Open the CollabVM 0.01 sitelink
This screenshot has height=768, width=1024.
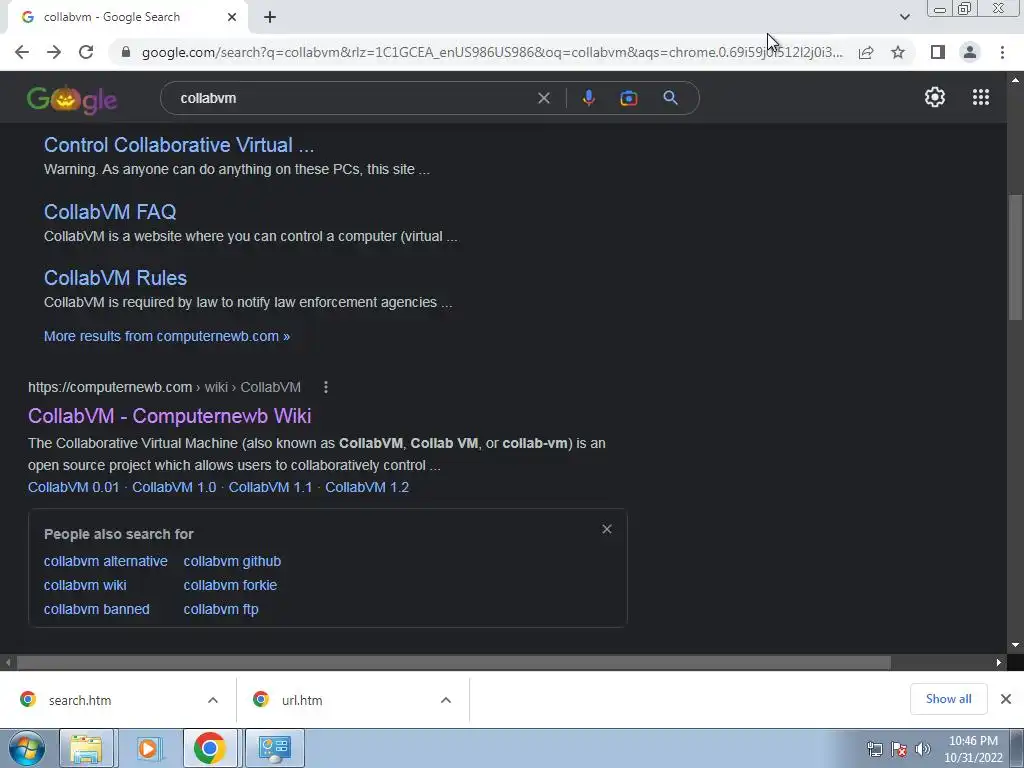(x=74, y=487)
